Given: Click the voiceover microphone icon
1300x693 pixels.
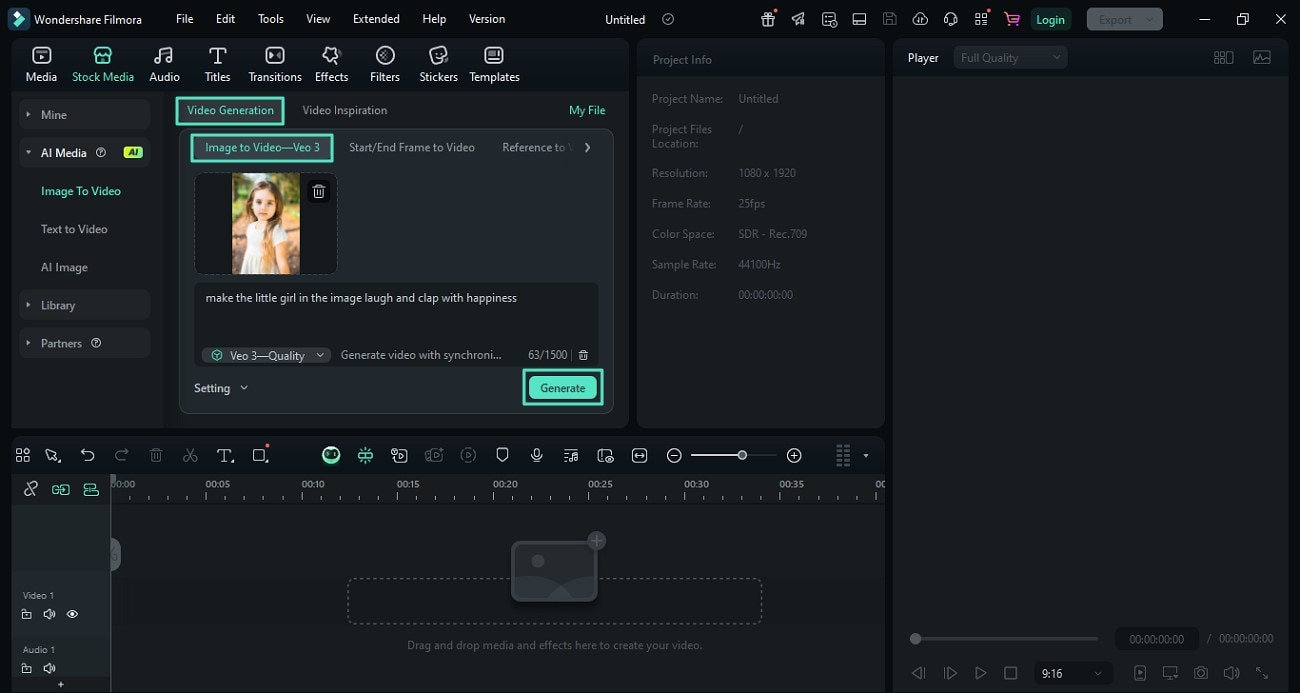Looking at the screenshot, I should coord(537,455).
